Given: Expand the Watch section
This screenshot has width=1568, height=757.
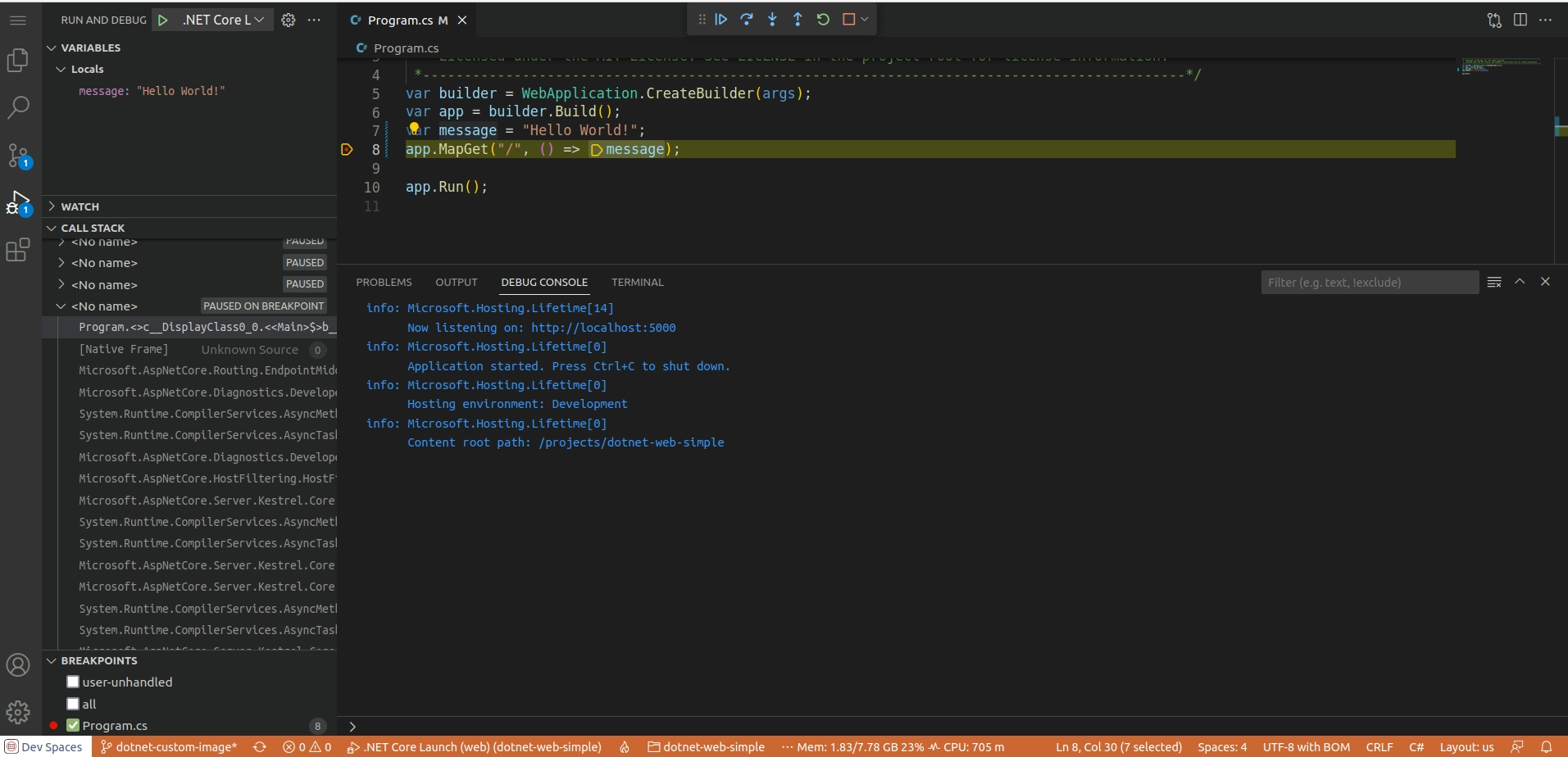Looking at the screenshot, I should click(80, 206).
